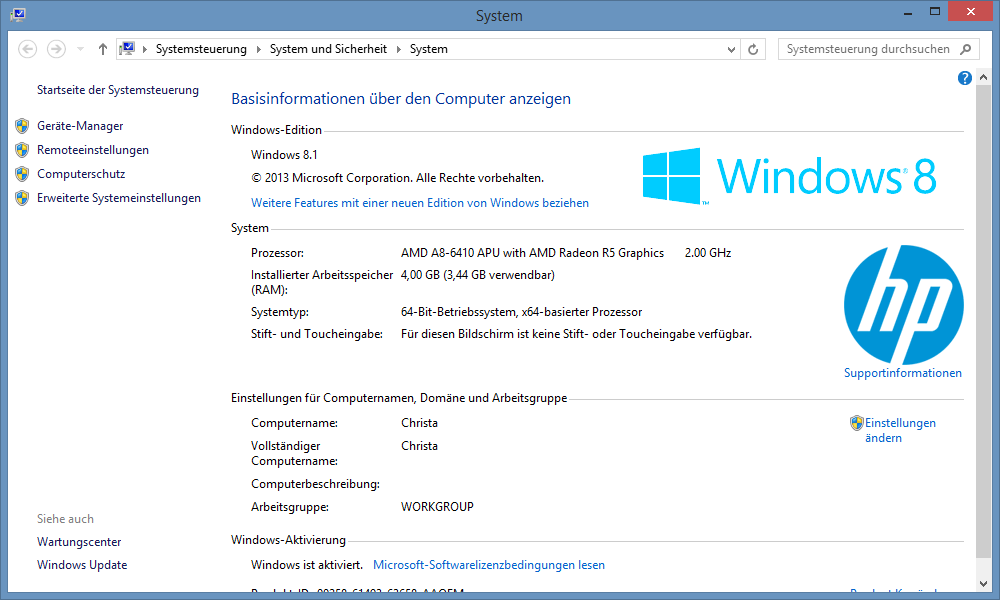The height and width of the screenshot is (600, 1000).
Task: Click the back navigation arrow
Action: click(x=27, y=49)
